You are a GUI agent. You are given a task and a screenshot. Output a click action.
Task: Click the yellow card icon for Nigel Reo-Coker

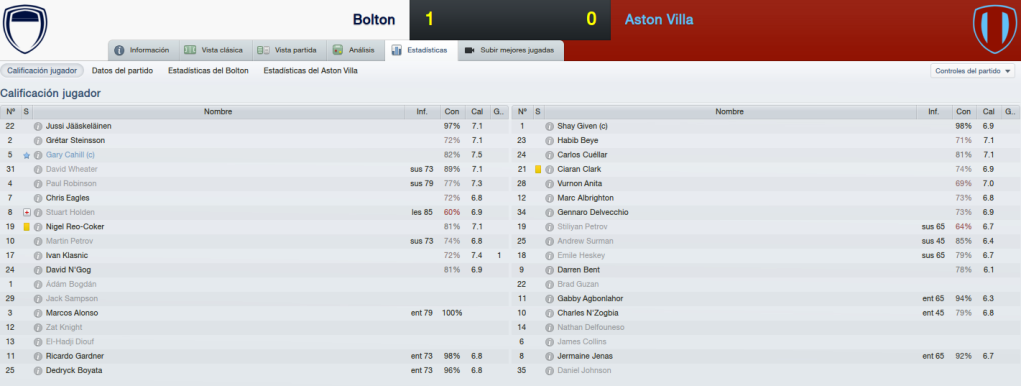[x=27, y=227]
